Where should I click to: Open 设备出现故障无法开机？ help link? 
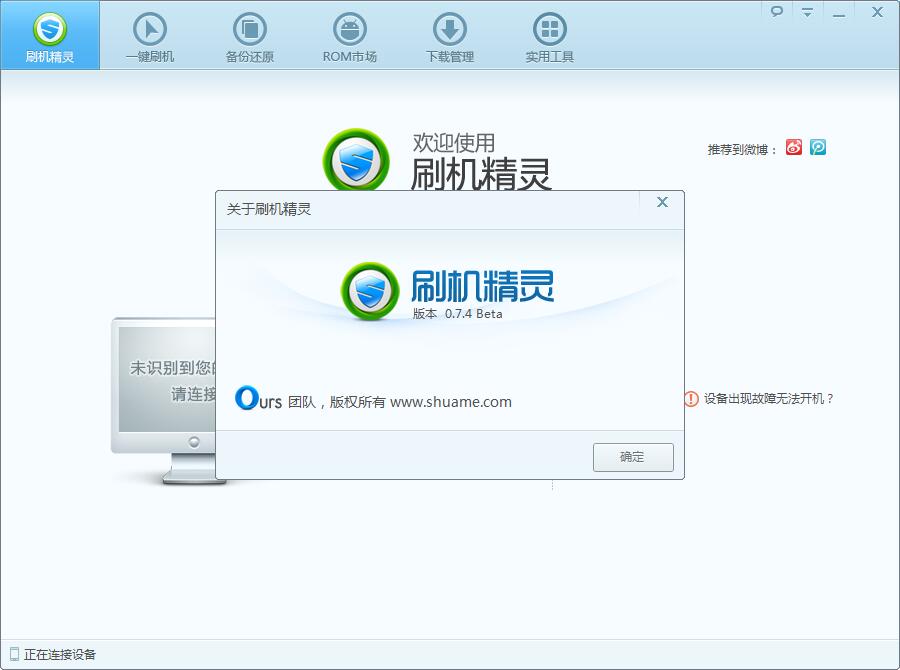click(769, 398)
